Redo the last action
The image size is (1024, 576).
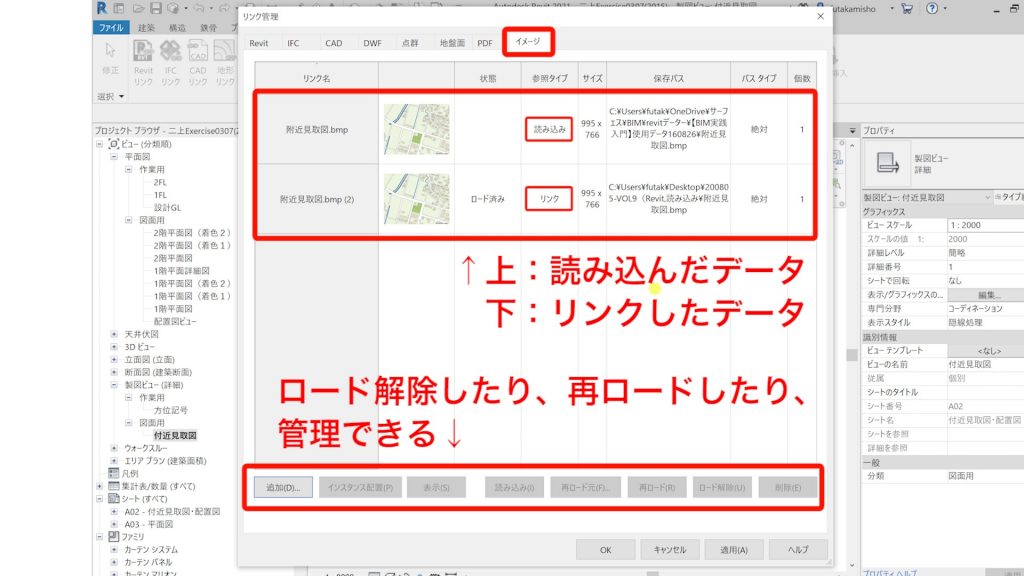point(226,9)
